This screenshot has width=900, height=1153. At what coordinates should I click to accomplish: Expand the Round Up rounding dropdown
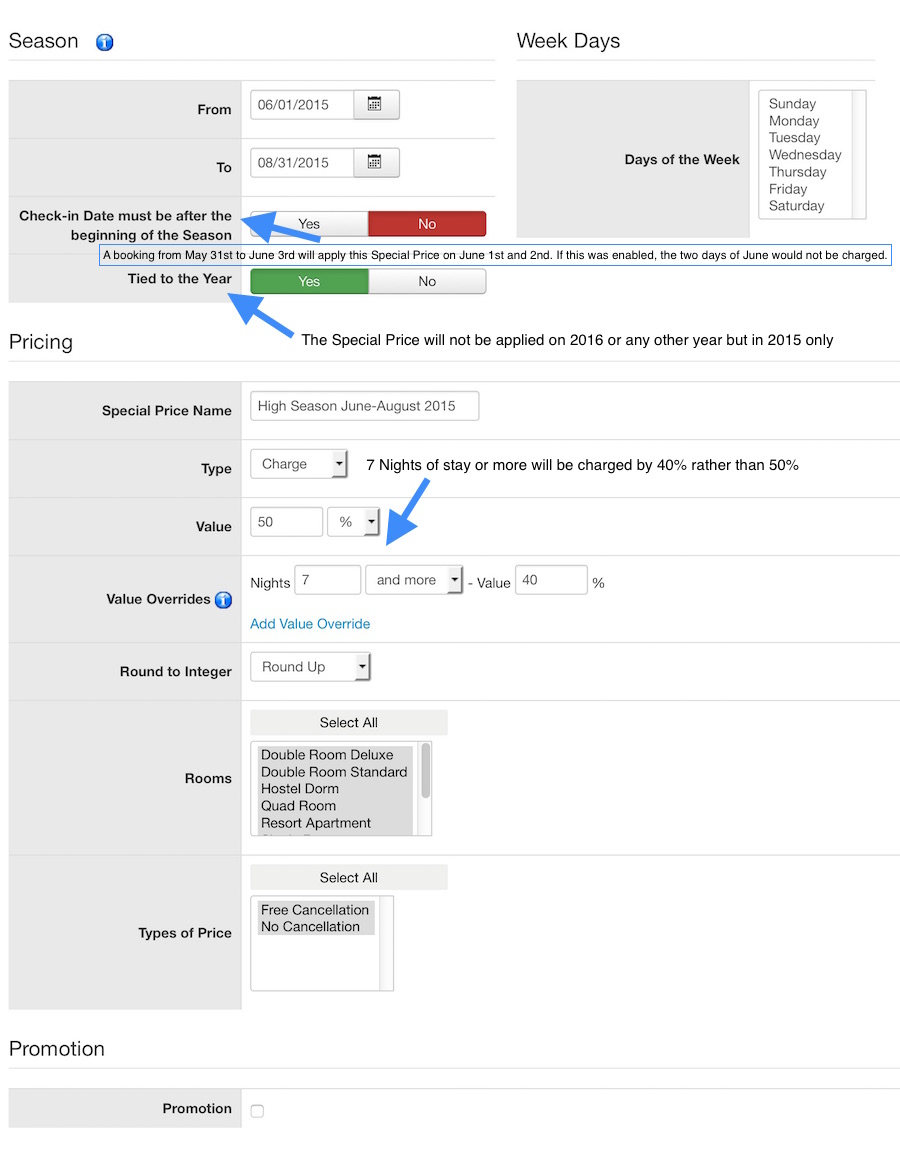310,667
